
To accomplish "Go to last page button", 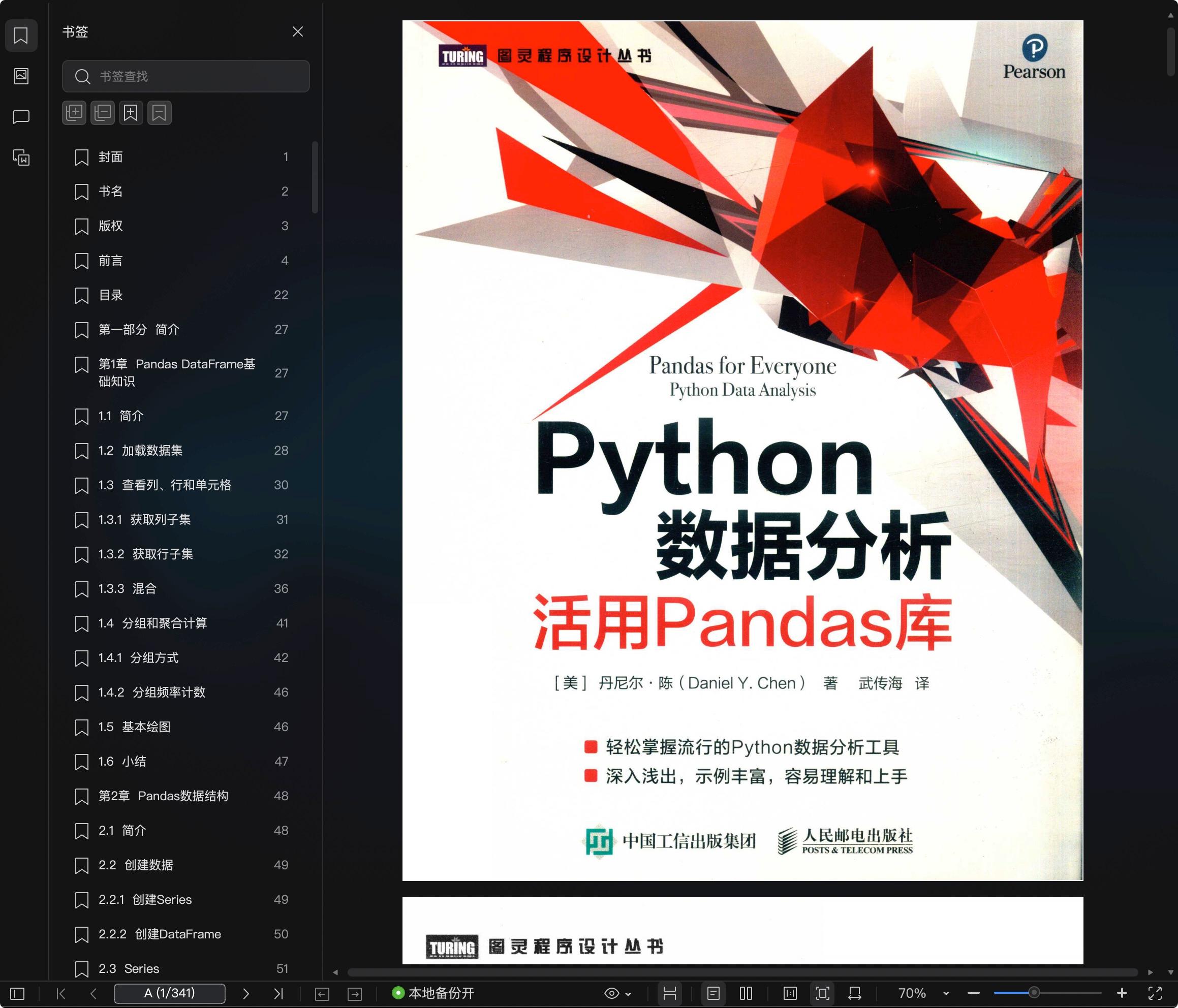I will point(278,993).
